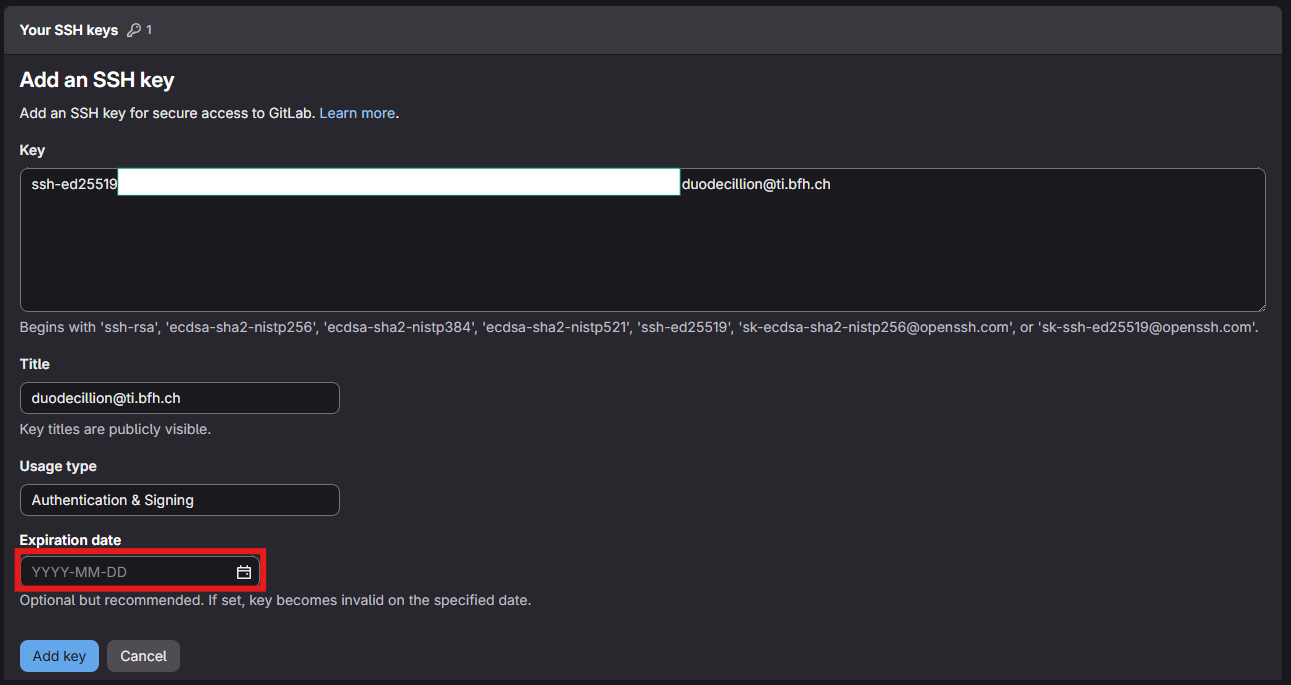Click empty area of the Key textarea
Screen dimensions: 1291x685
[x=640, y=260]
